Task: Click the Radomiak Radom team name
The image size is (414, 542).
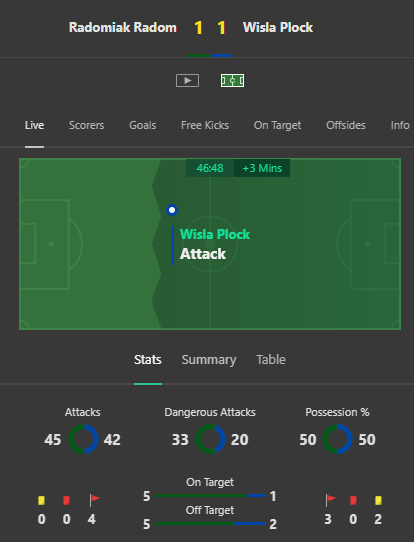Action: 123,27
